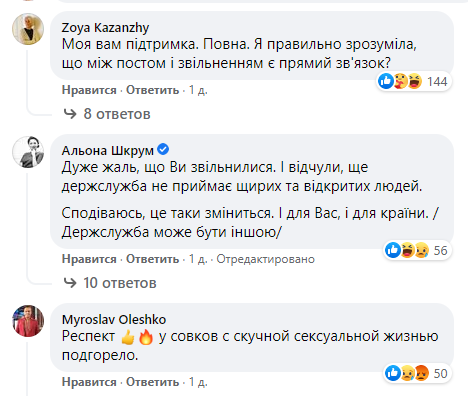Click the verified badge next to Альона Шкрум

[163, 149]
